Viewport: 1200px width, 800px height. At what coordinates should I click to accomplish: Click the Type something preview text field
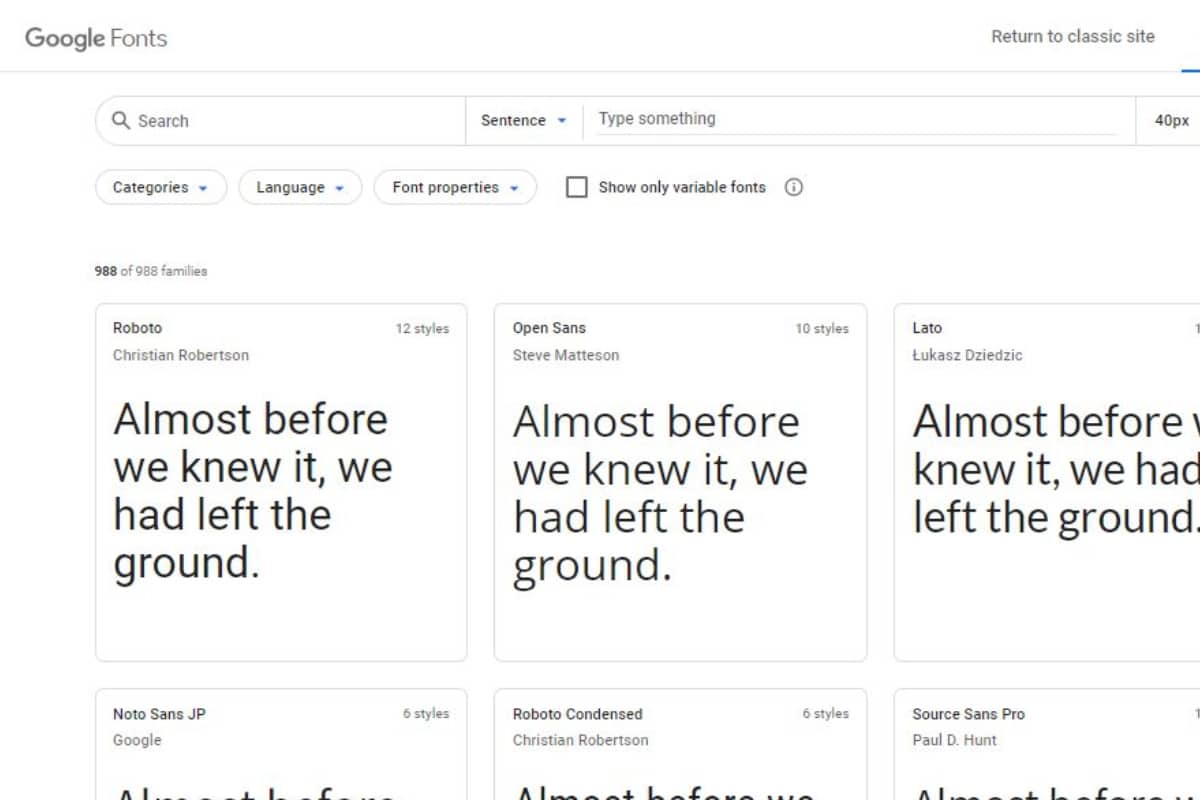click(x=855, y=119)
